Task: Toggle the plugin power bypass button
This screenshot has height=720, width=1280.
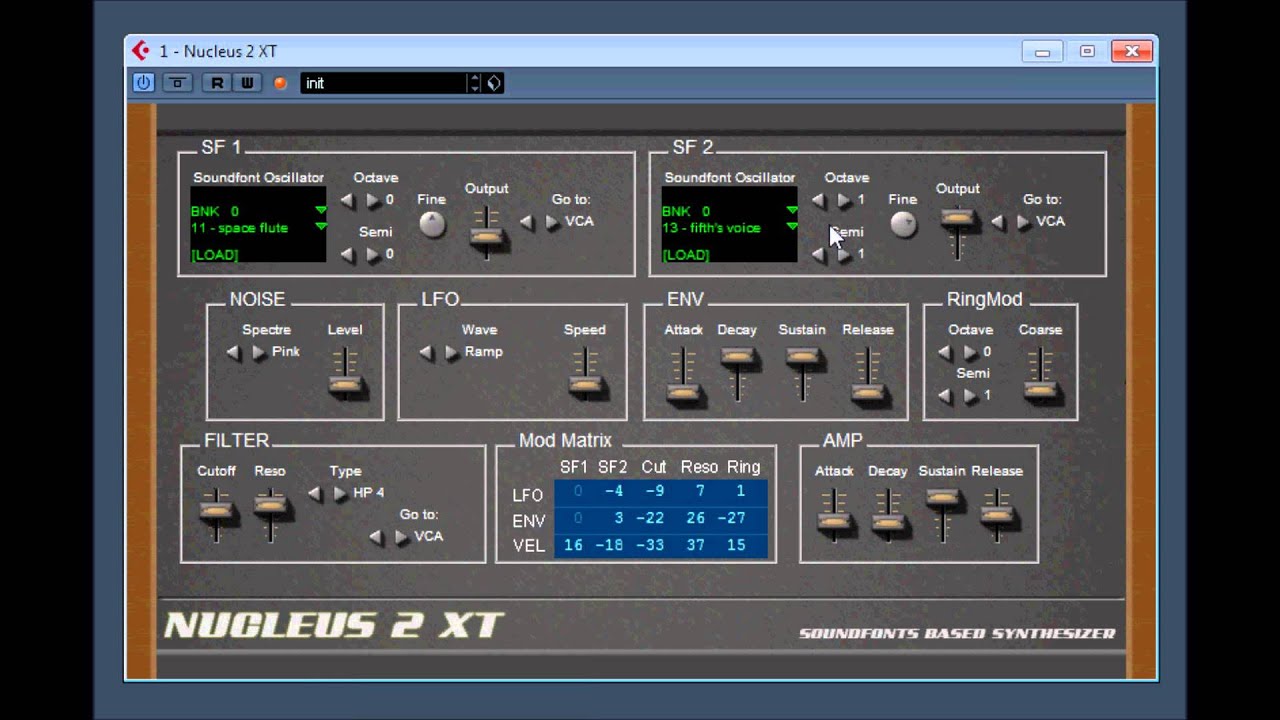Action: tap(143, 83)
